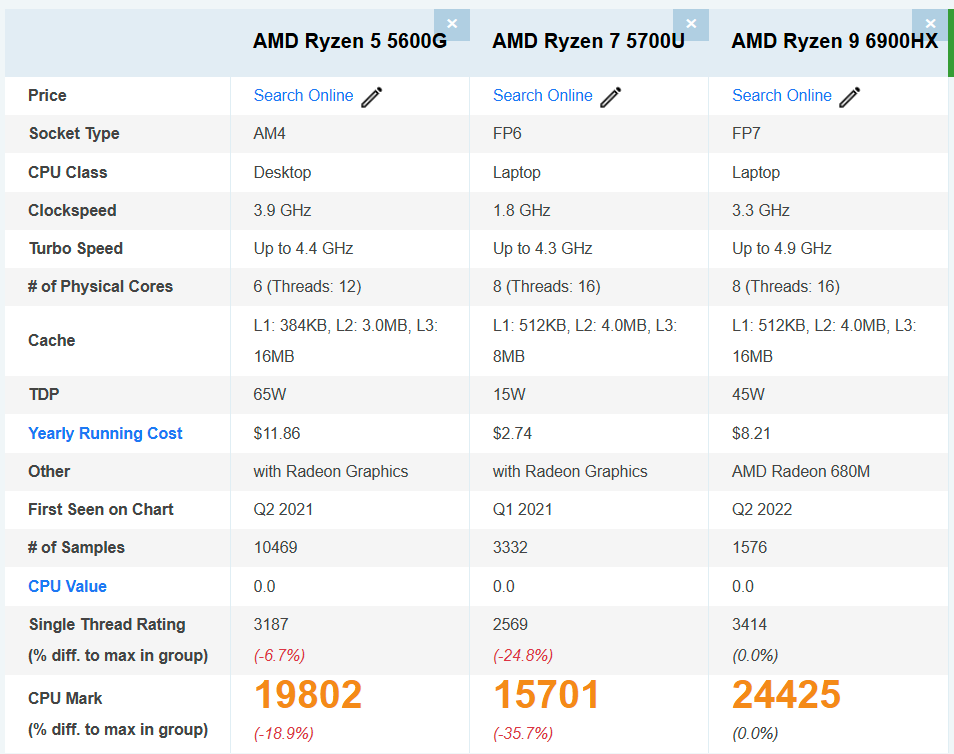The height and width of the screenshot is (754, 954).
Task: Click the Turbo Speed row label
Action: [75, 248]
